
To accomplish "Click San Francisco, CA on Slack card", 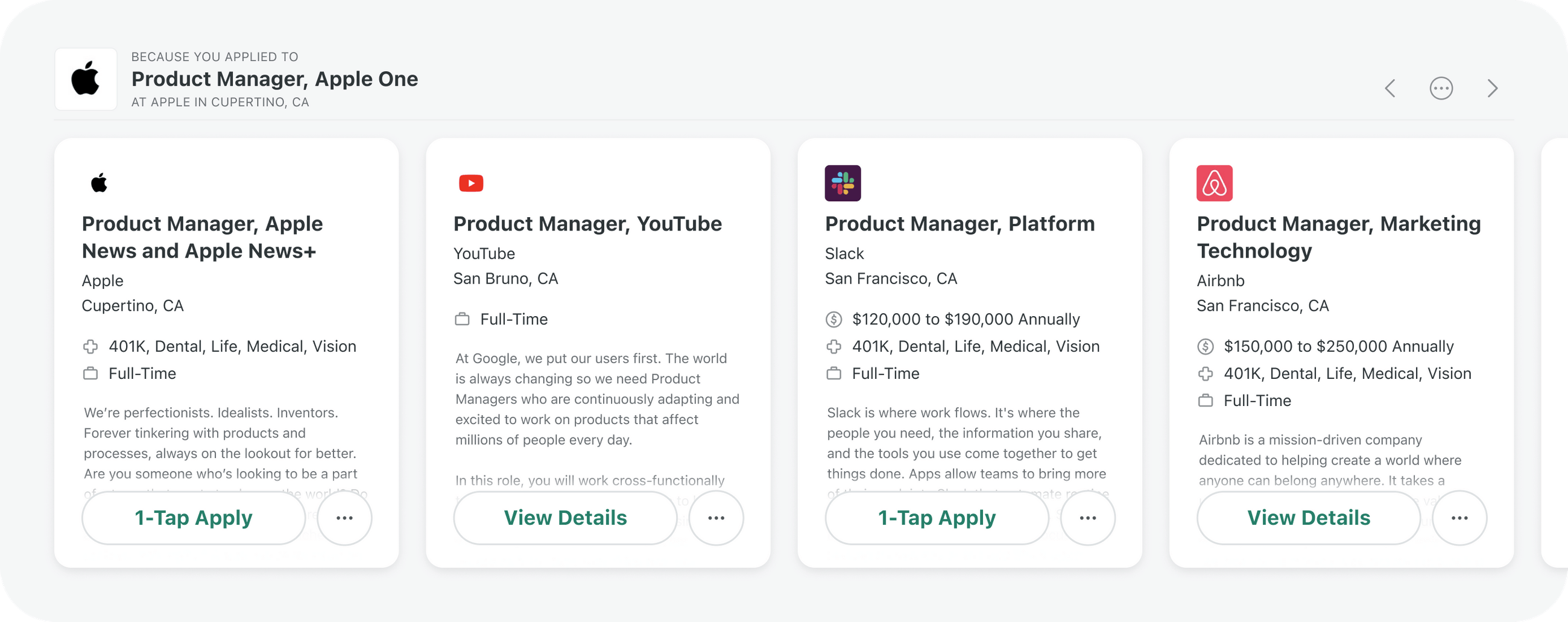I will click(x=891, y=278).
